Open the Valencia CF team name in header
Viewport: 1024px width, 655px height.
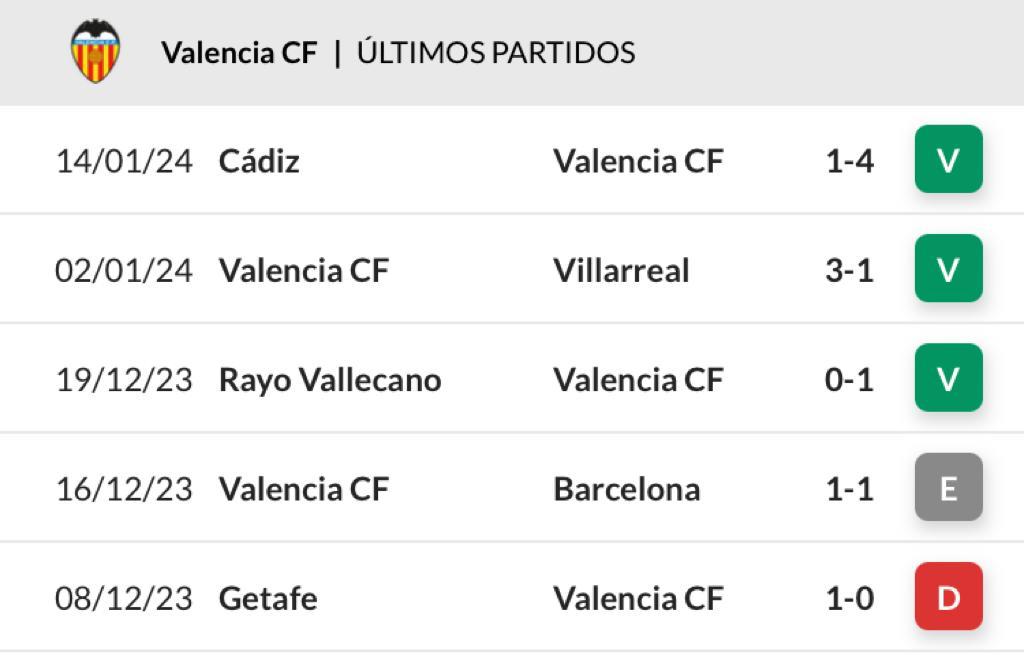pos(239,52)
